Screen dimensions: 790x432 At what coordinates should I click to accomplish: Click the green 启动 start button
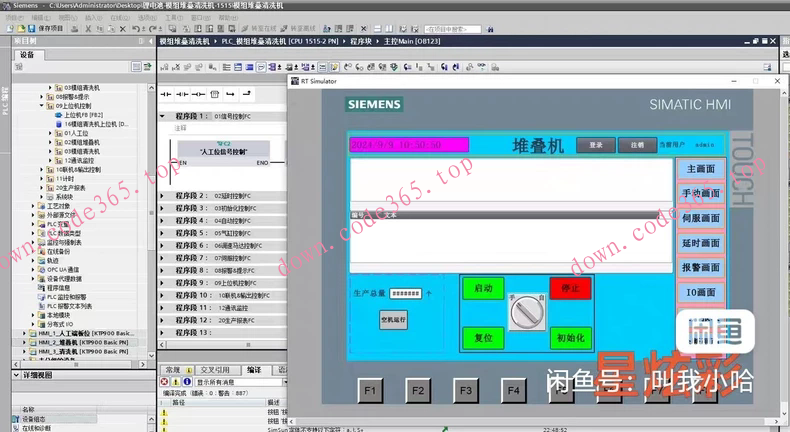(x=483, y=288)
